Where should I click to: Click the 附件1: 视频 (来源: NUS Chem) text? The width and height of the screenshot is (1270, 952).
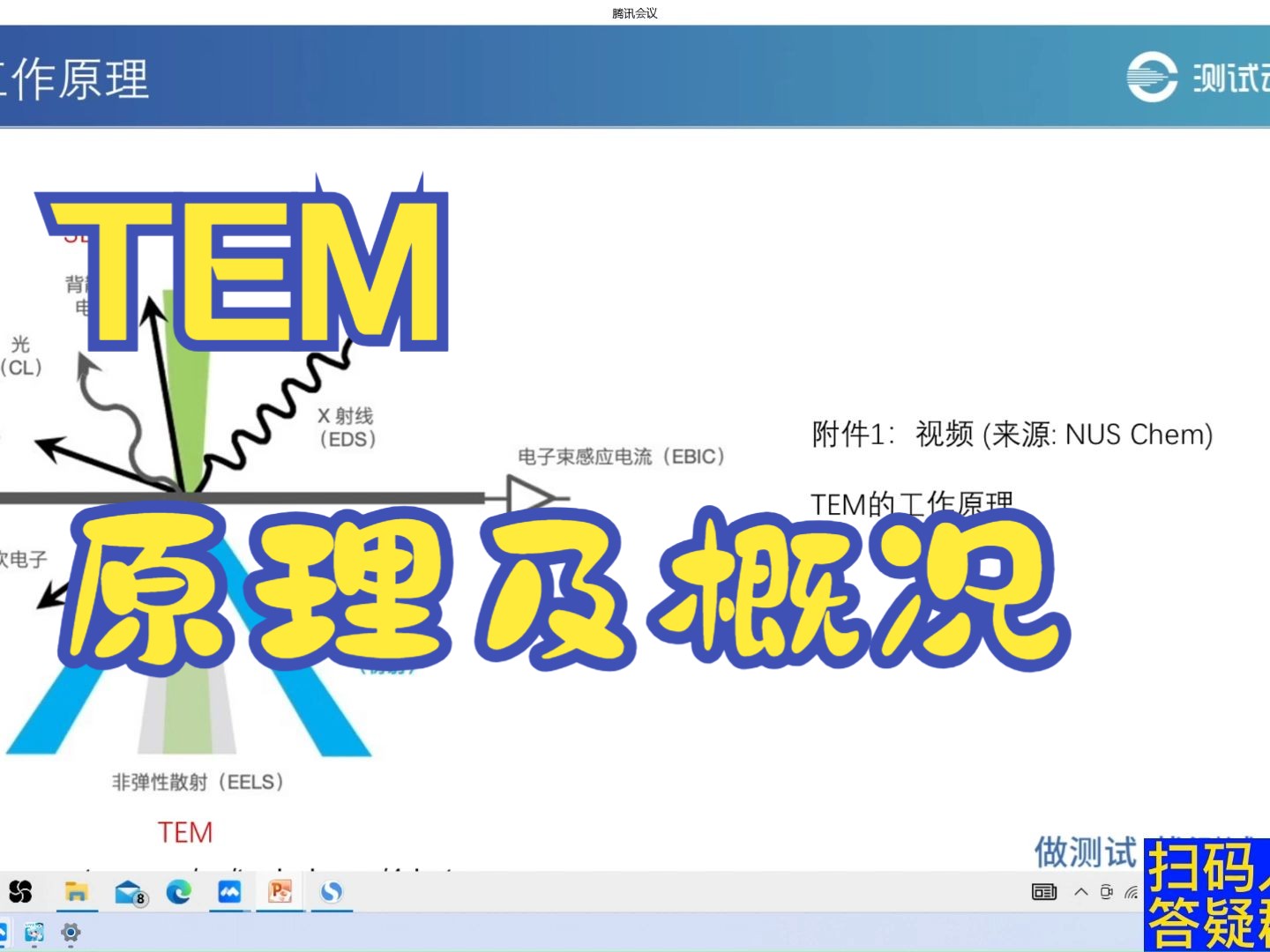coord(1012,435)
